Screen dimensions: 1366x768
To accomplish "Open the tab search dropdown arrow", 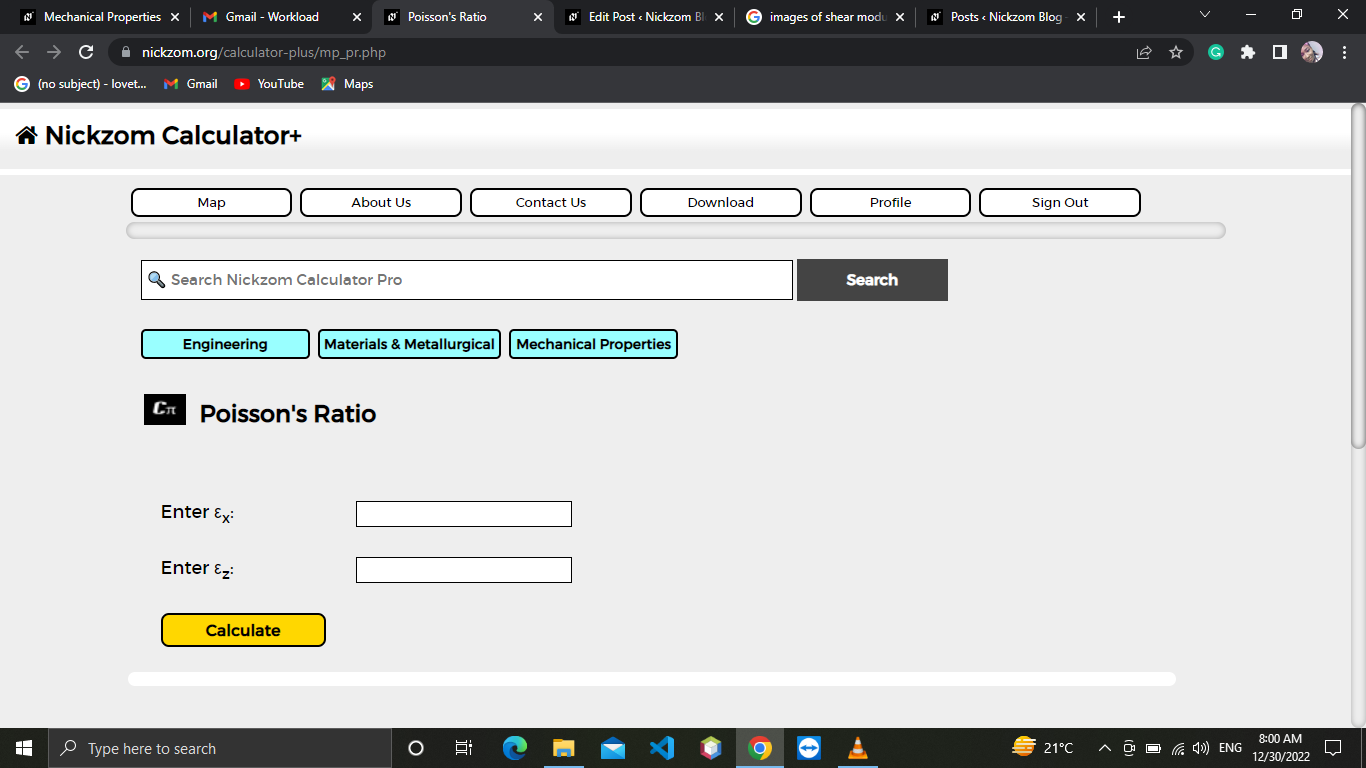I will tap(1204, 16).
